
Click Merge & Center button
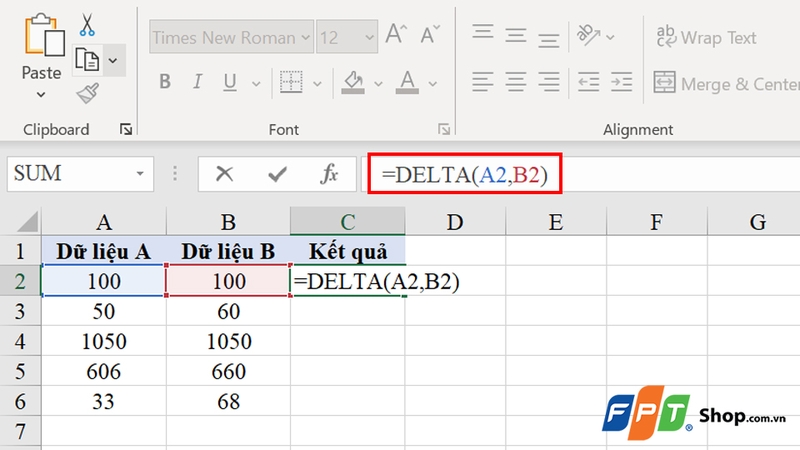[727, 83]
